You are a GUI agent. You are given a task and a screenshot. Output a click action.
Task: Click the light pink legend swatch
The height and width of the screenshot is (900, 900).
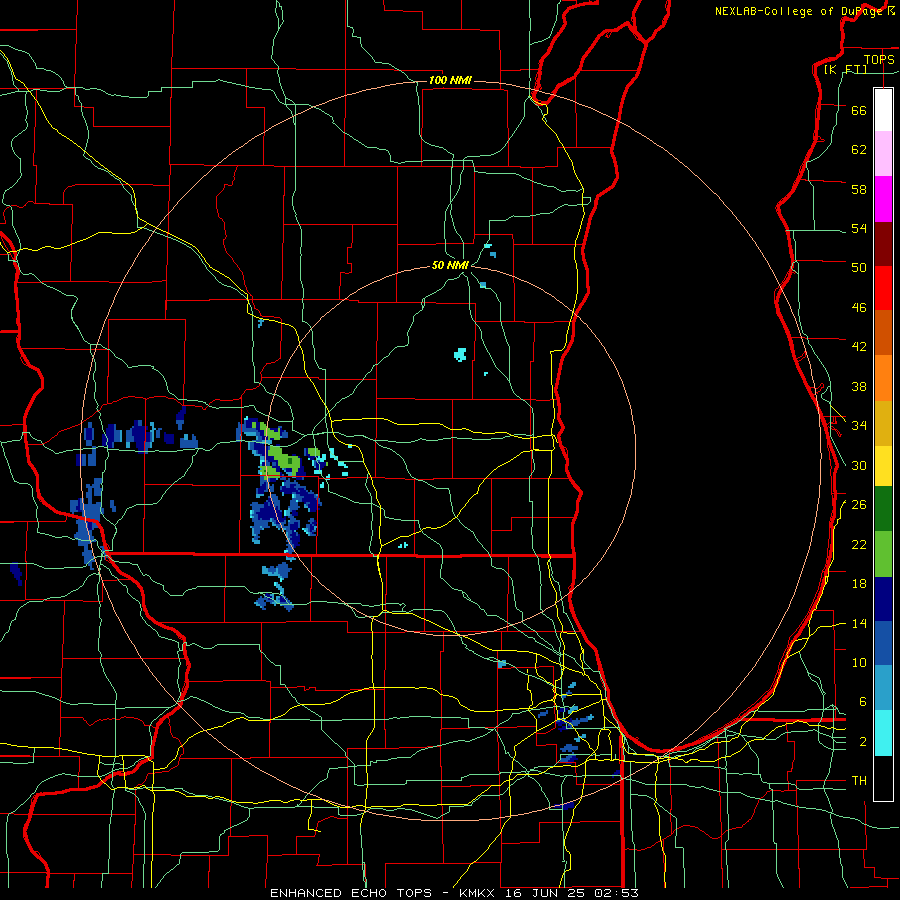[x=883, y=153]
